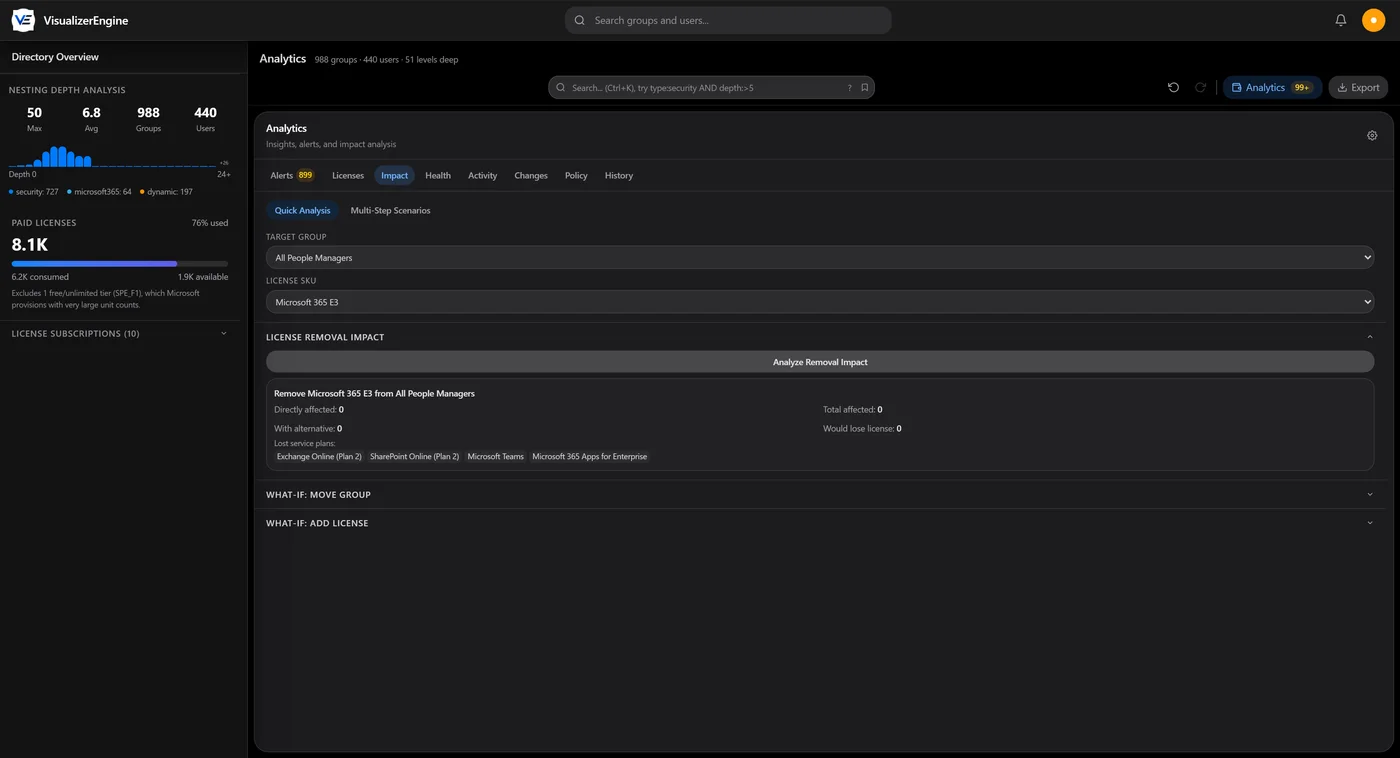This screenshot has height=758, width=1400.
Task: Click the Export button
Action: click(x=1358, y=88)
